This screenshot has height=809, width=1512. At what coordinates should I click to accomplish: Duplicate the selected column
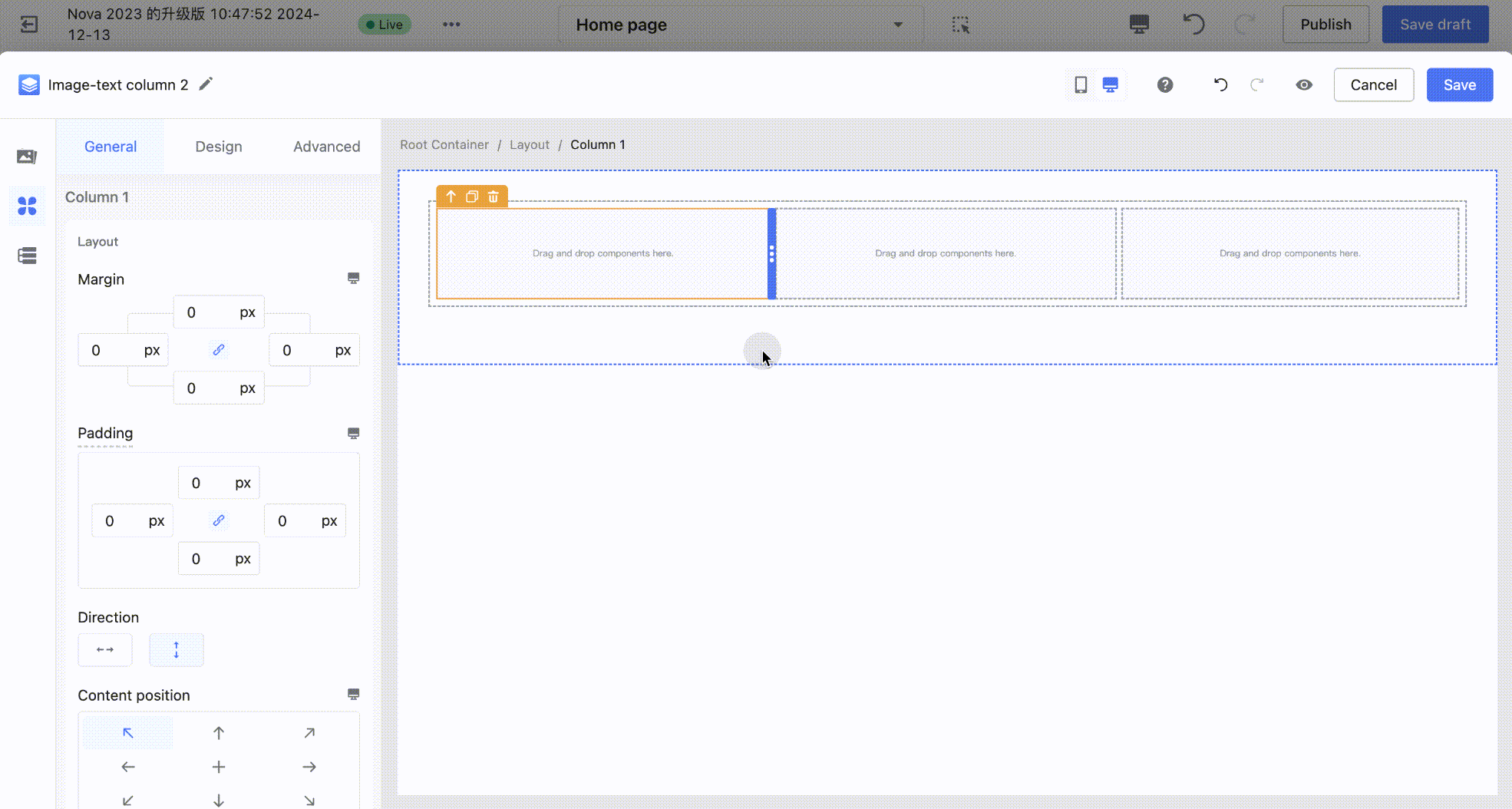472,196
